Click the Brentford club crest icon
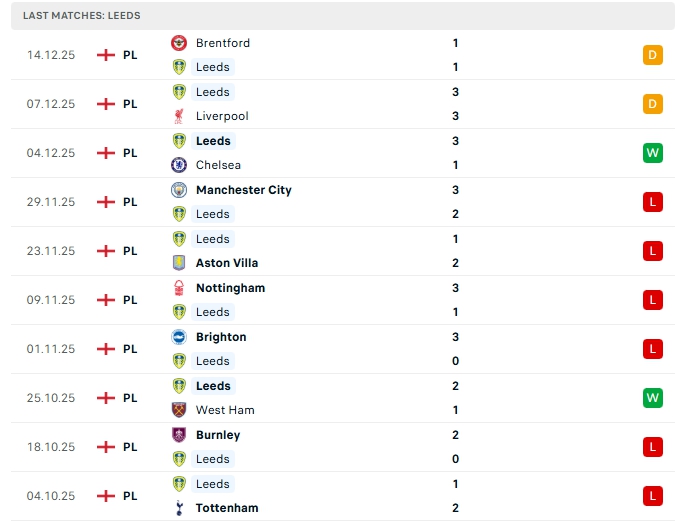686x522 pixels. (x=179, y=43)
